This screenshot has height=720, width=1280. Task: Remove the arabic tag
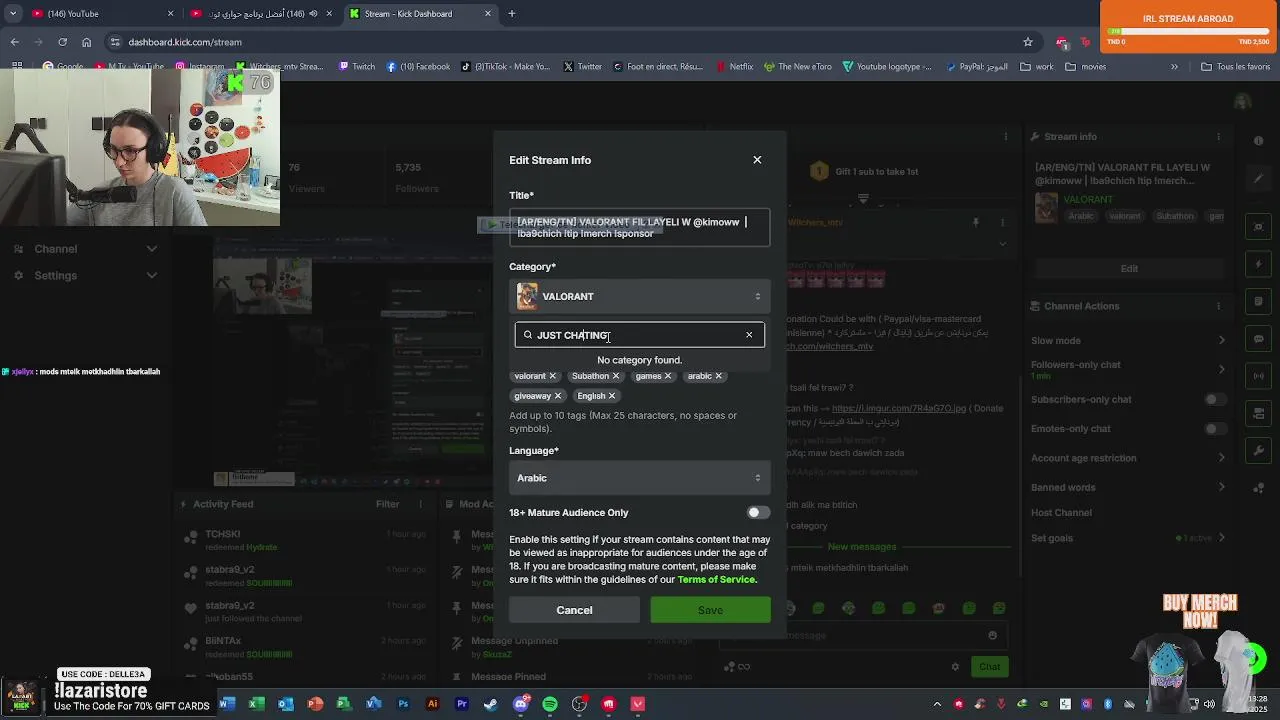(718, 376)
